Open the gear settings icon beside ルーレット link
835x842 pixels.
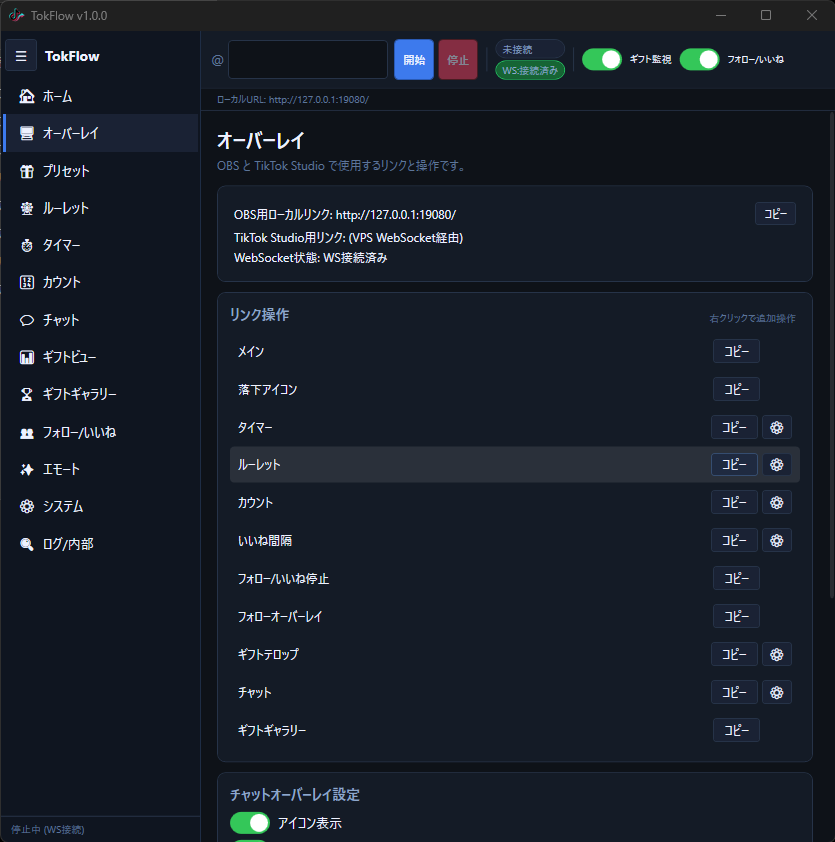coord(777,464)
